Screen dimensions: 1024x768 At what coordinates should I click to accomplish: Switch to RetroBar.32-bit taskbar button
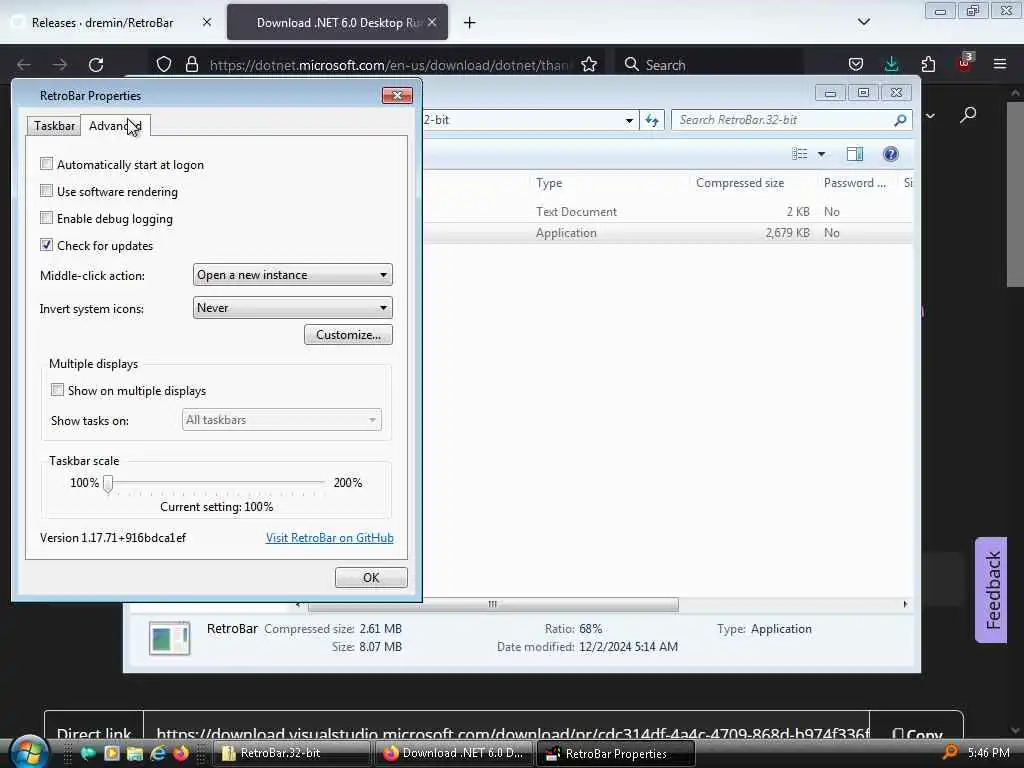pyautogui.click(x=292, y=753)
